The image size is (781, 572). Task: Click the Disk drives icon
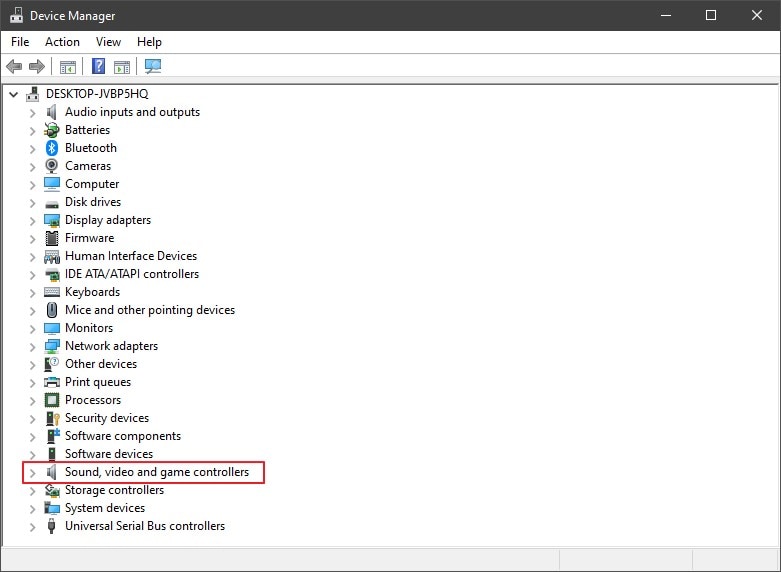52,203
